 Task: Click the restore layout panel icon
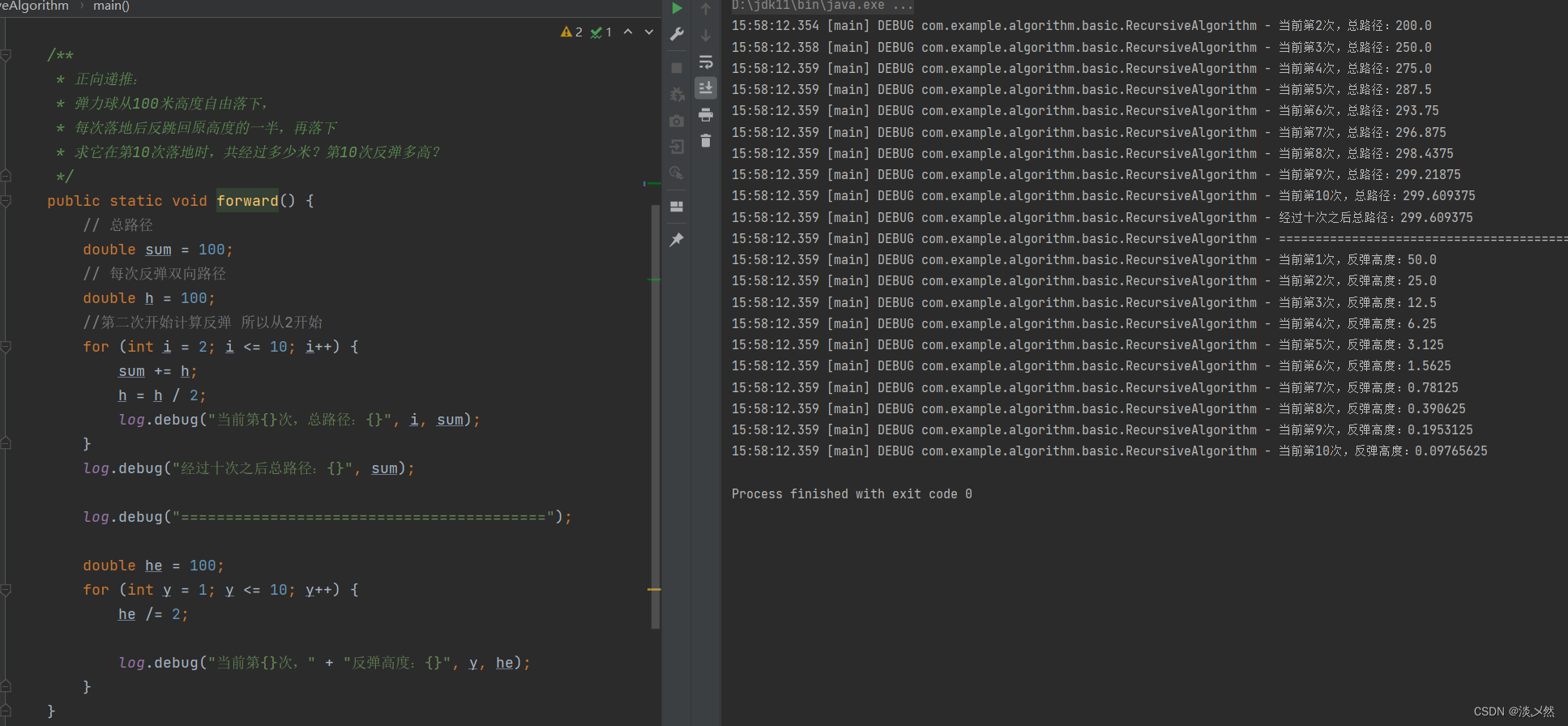677,207
